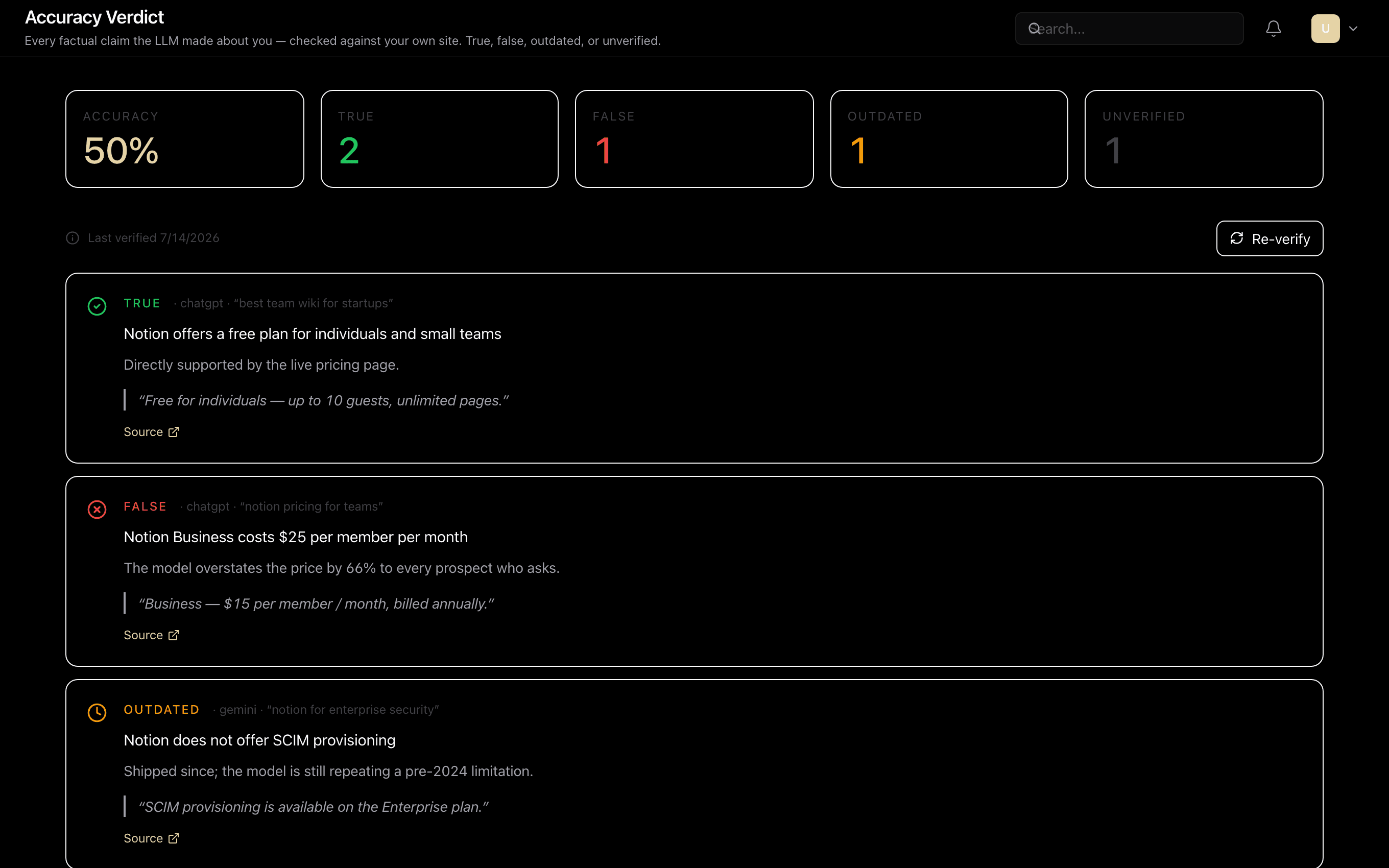Click the red X icon on FALSE claim
Image resolution: width=1389 pixels, height=868 pixels.
97,509
